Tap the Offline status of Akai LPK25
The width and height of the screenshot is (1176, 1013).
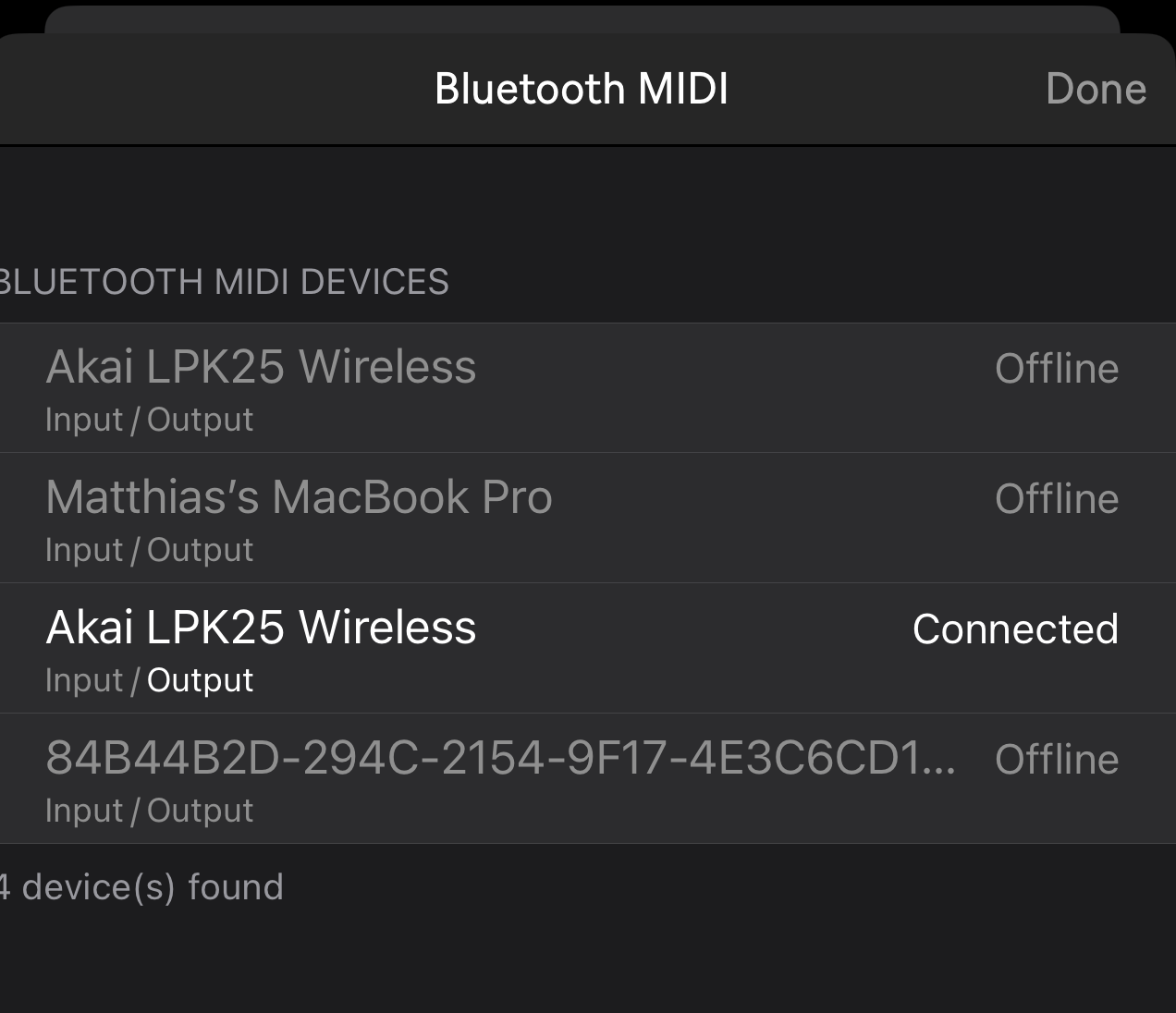pyautogui.click(x=1057, y=367)
